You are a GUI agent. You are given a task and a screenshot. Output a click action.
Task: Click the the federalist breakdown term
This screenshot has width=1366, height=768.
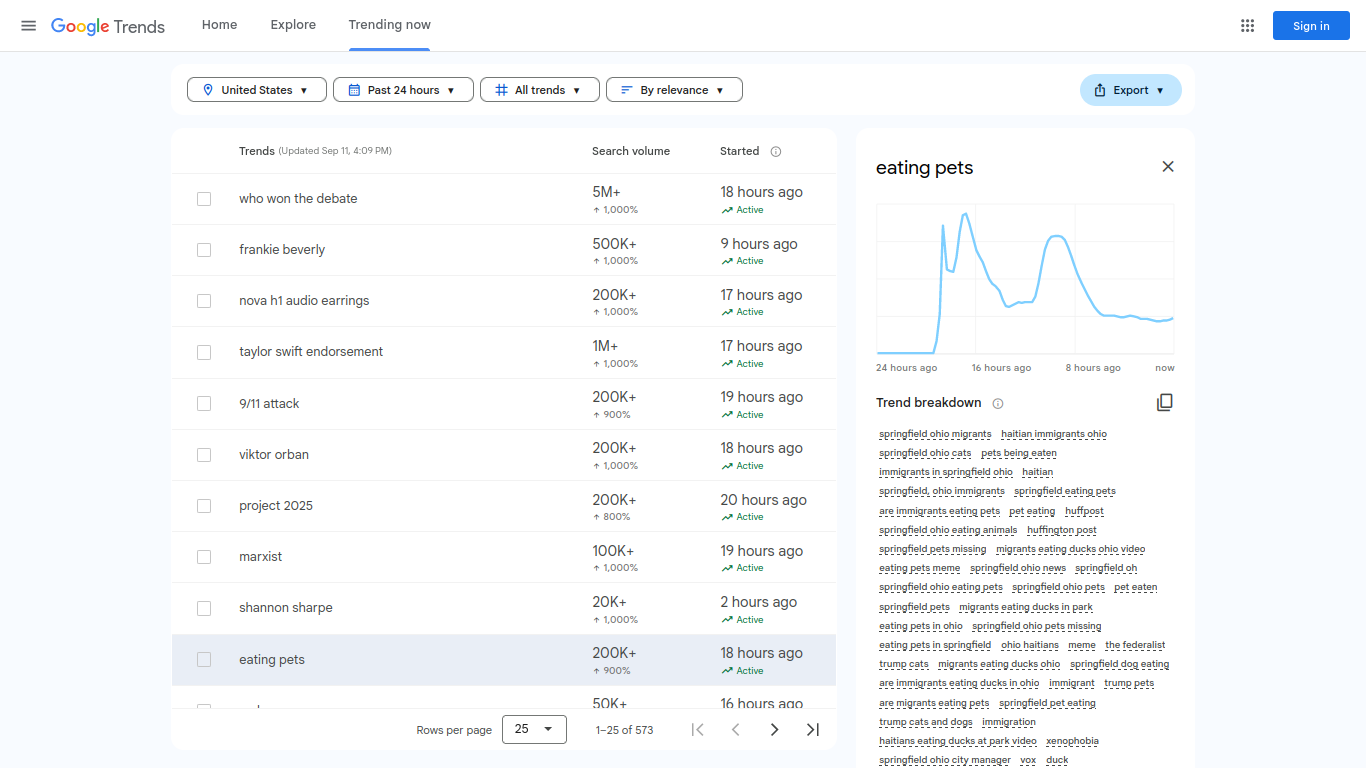(x=1135, y=645)
